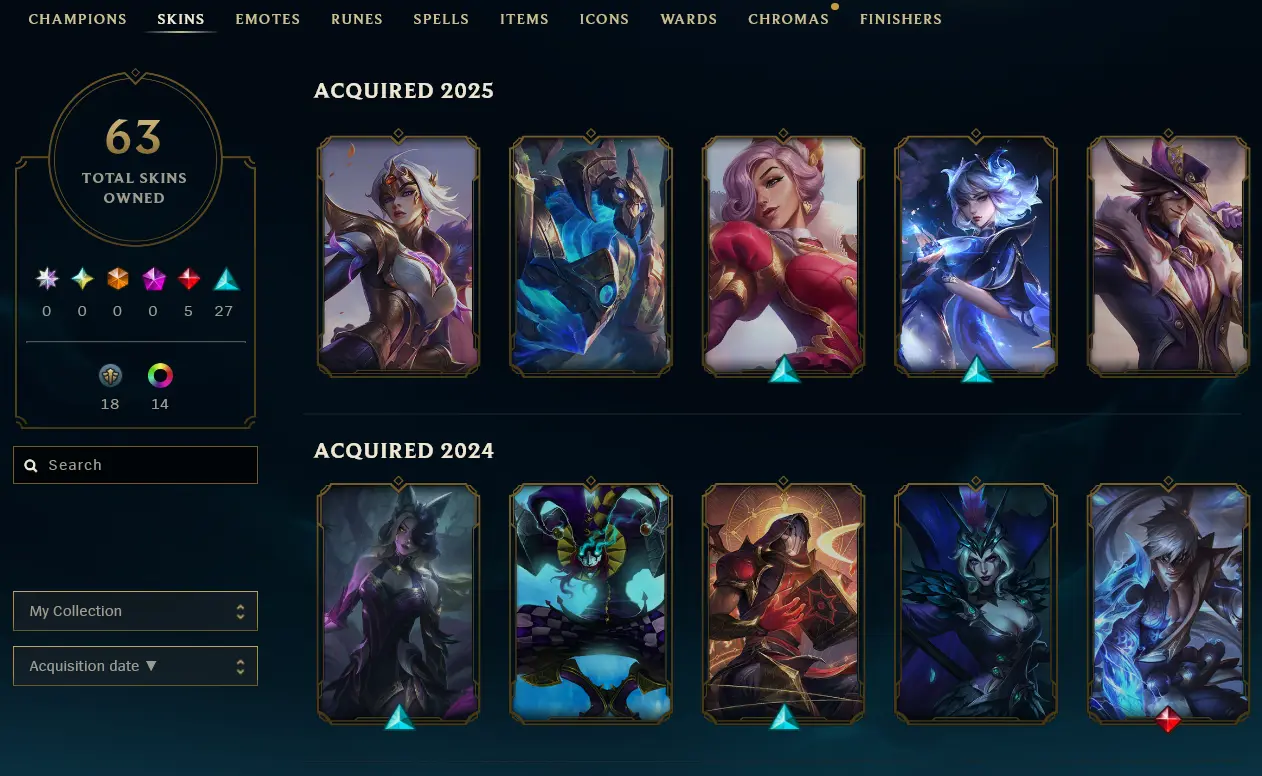Select the jester skin card in 2024
This screenshot has width=1262, height=776.
click(591, 603)
